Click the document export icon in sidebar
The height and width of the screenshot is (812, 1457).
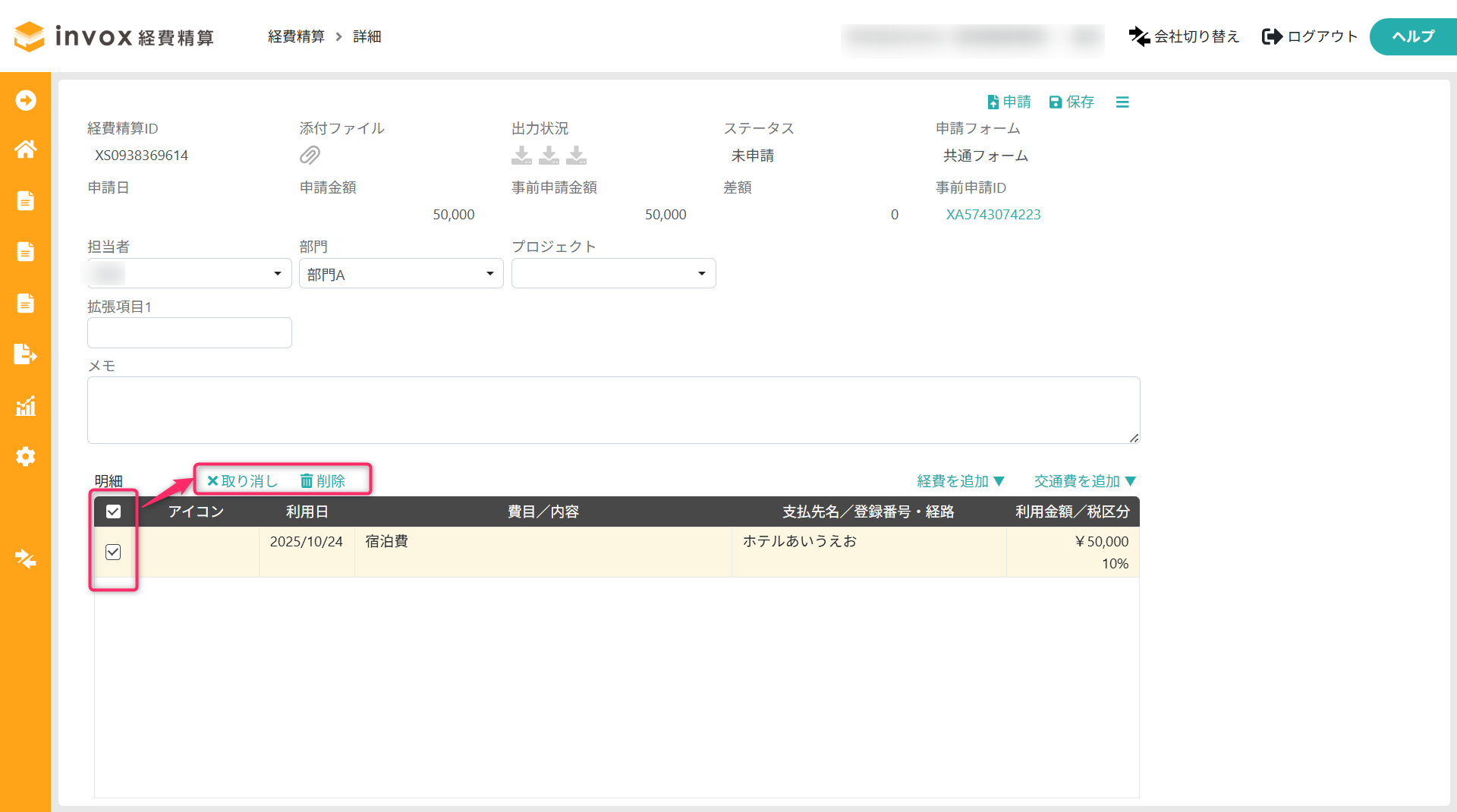click(x=25, y=354)
